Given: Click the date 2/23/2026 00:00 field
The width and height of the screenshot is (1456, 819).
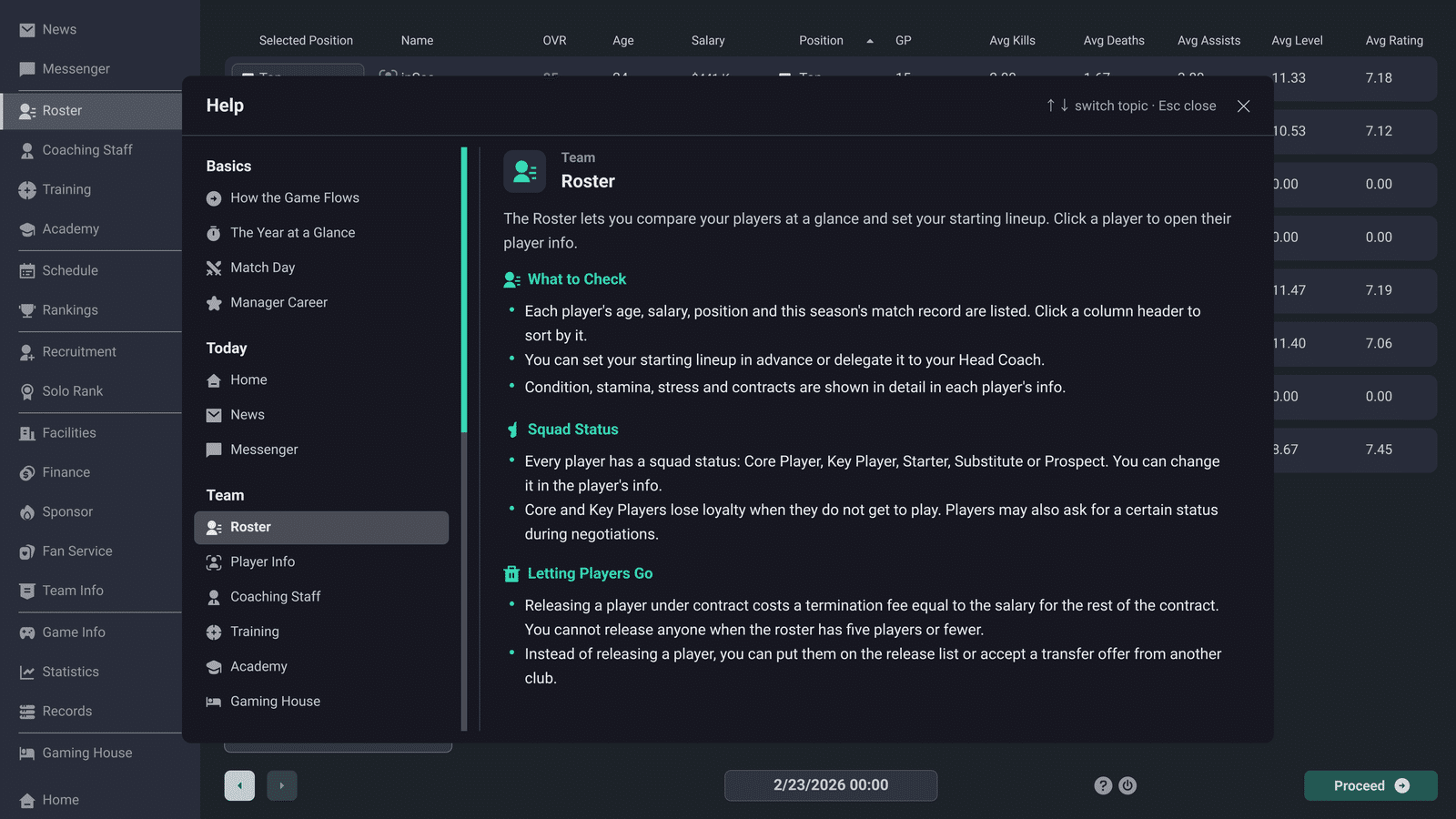Looking at the screenshot, I should pyautogui.click(x=831, y=785).
